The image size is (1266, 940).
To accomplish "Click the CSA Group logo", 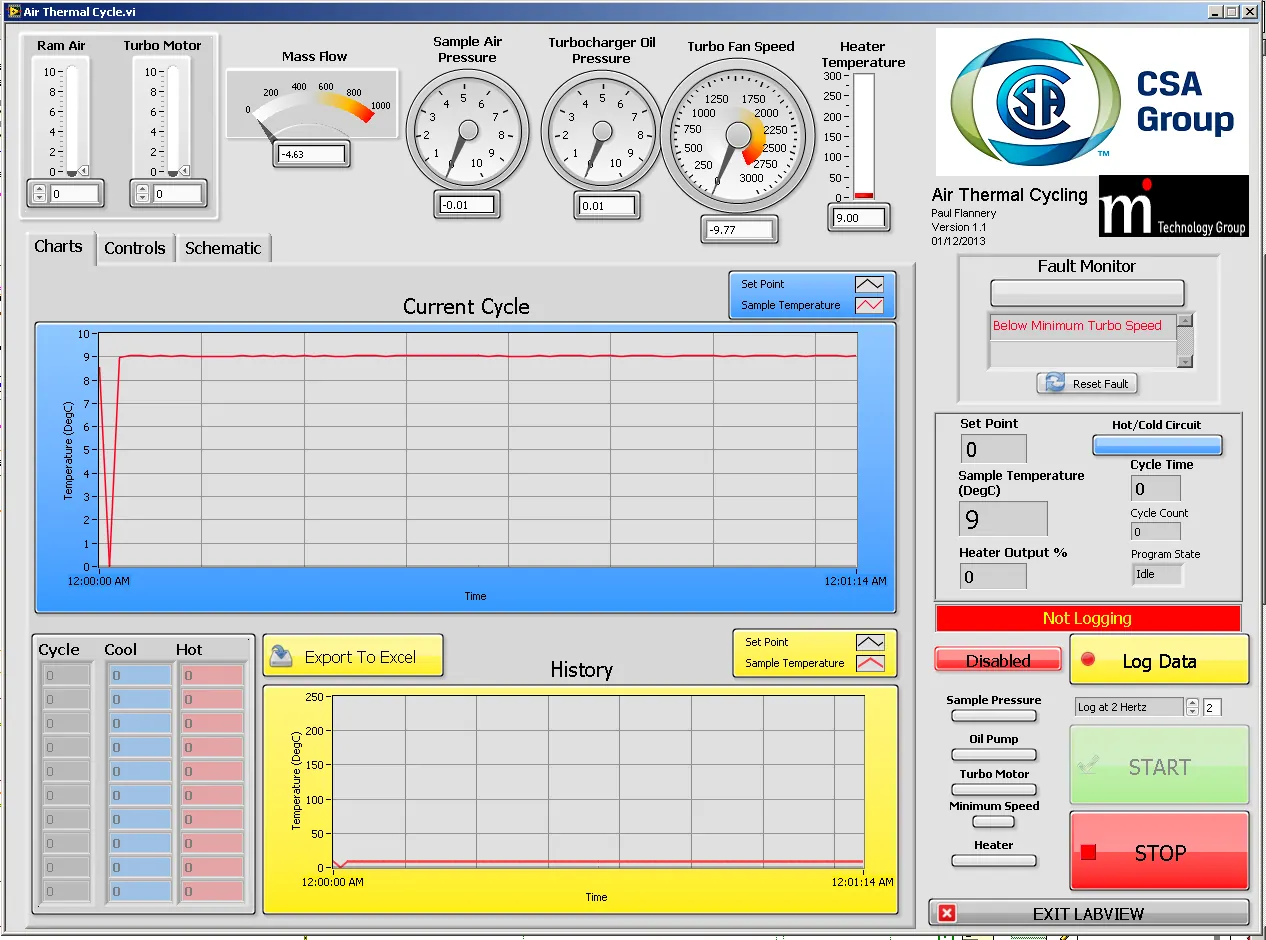I will tap(1092, 101).
